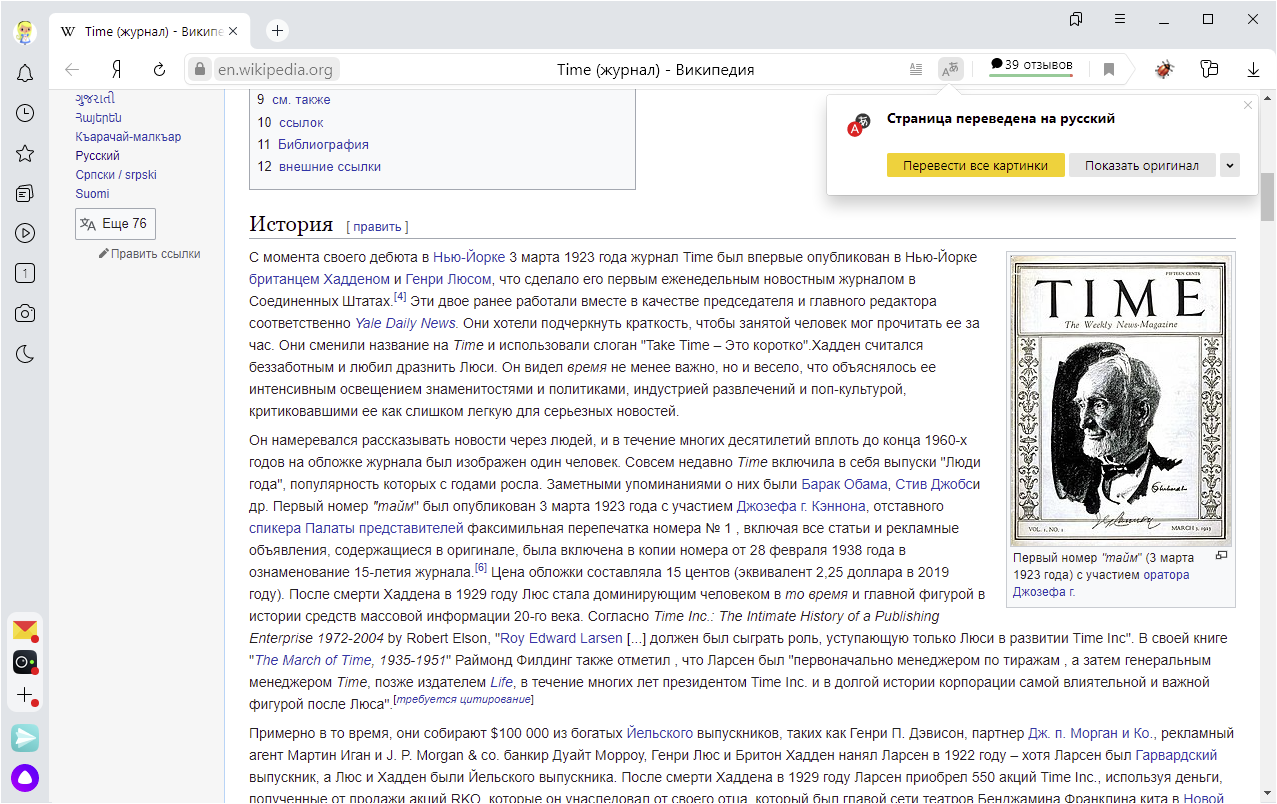Click Перевести все картинки button
The height and width of the screenshot is (804, 1277).
click(x=975, y=166)
